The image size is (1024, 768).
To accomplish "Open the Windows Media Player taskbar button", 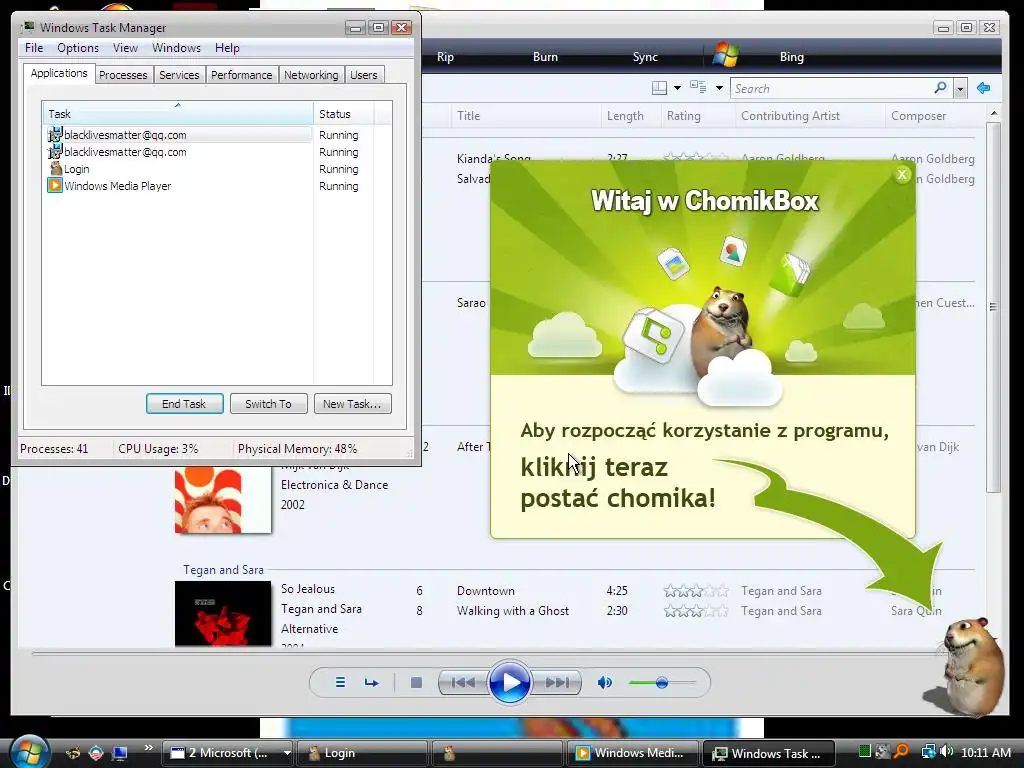I will pos(632,753).
